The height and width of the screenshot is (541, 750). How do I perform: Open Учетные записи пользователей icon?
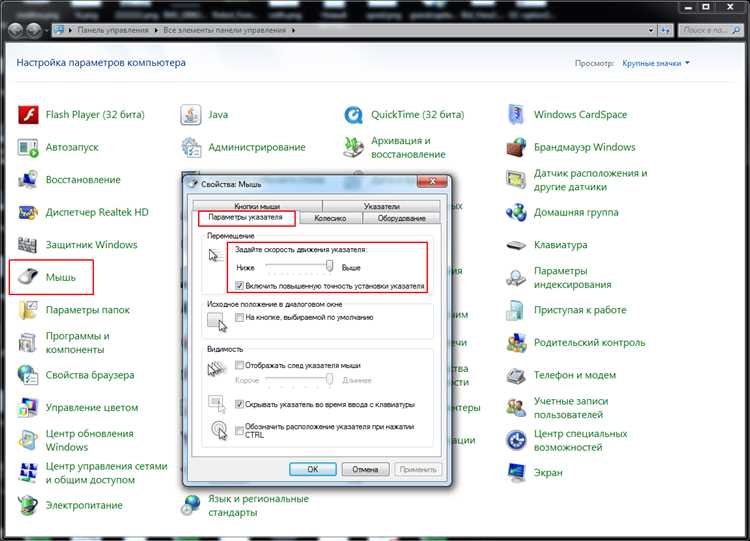pyautogui.click(x=516, y=408)
